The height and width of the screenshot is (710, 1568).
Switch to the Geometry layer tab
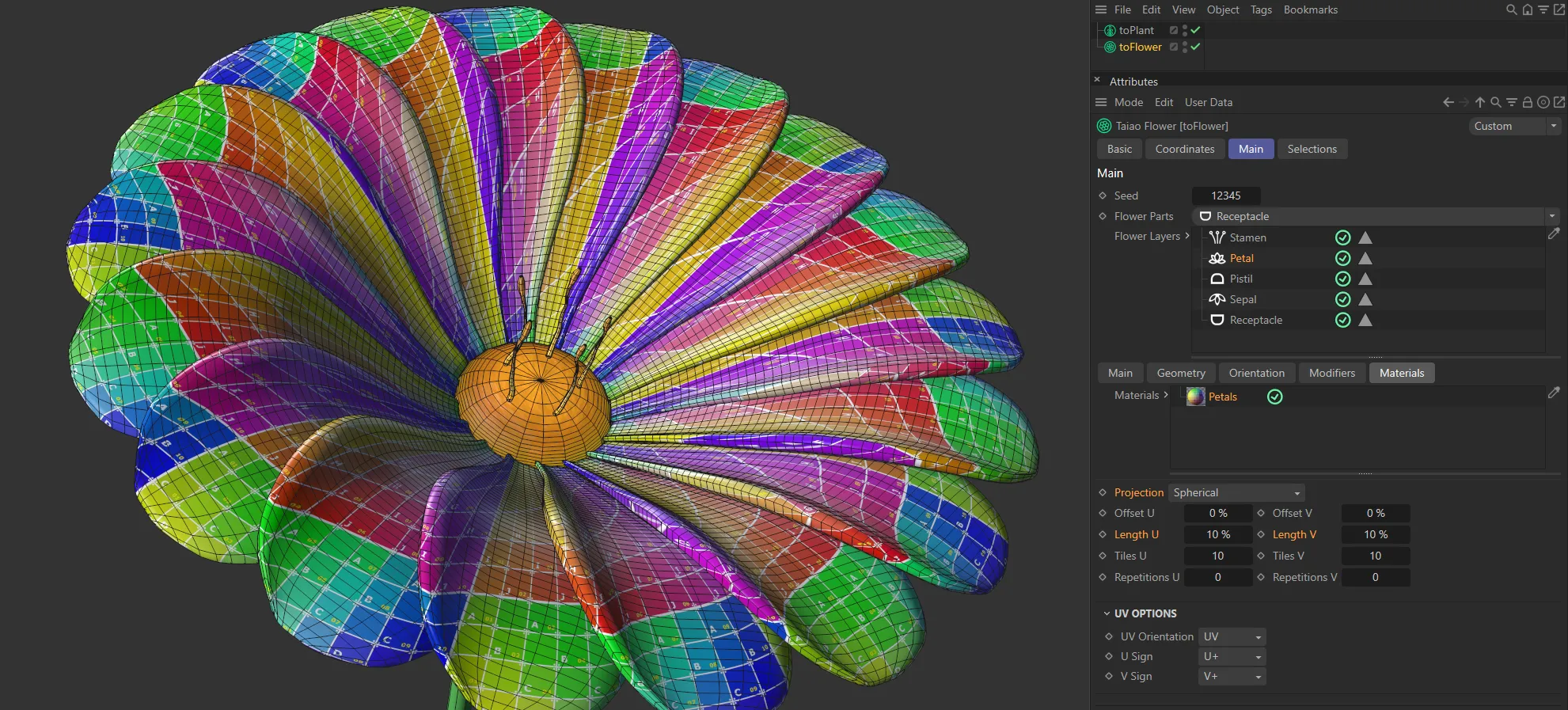1181,373
